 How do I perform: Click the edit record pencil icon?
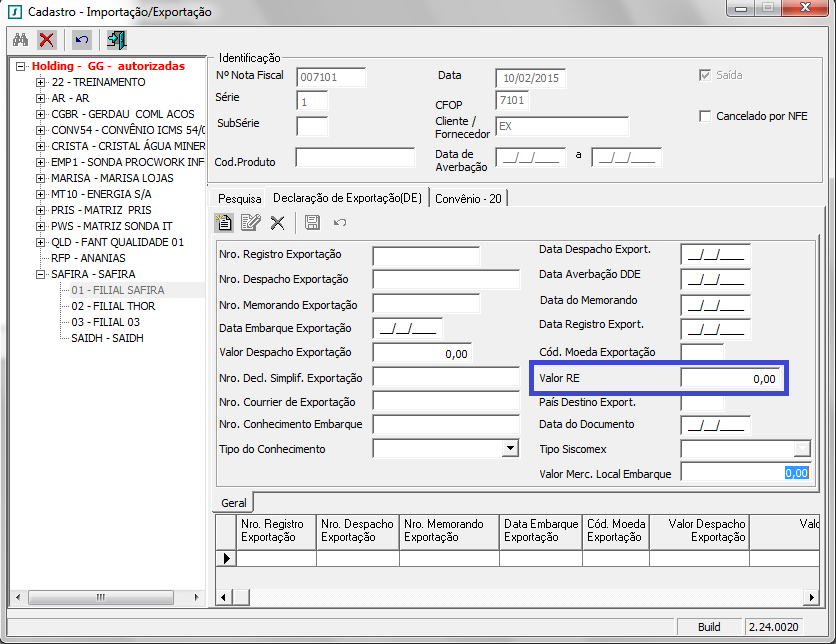pyautogui.click(x=251, y=222)
